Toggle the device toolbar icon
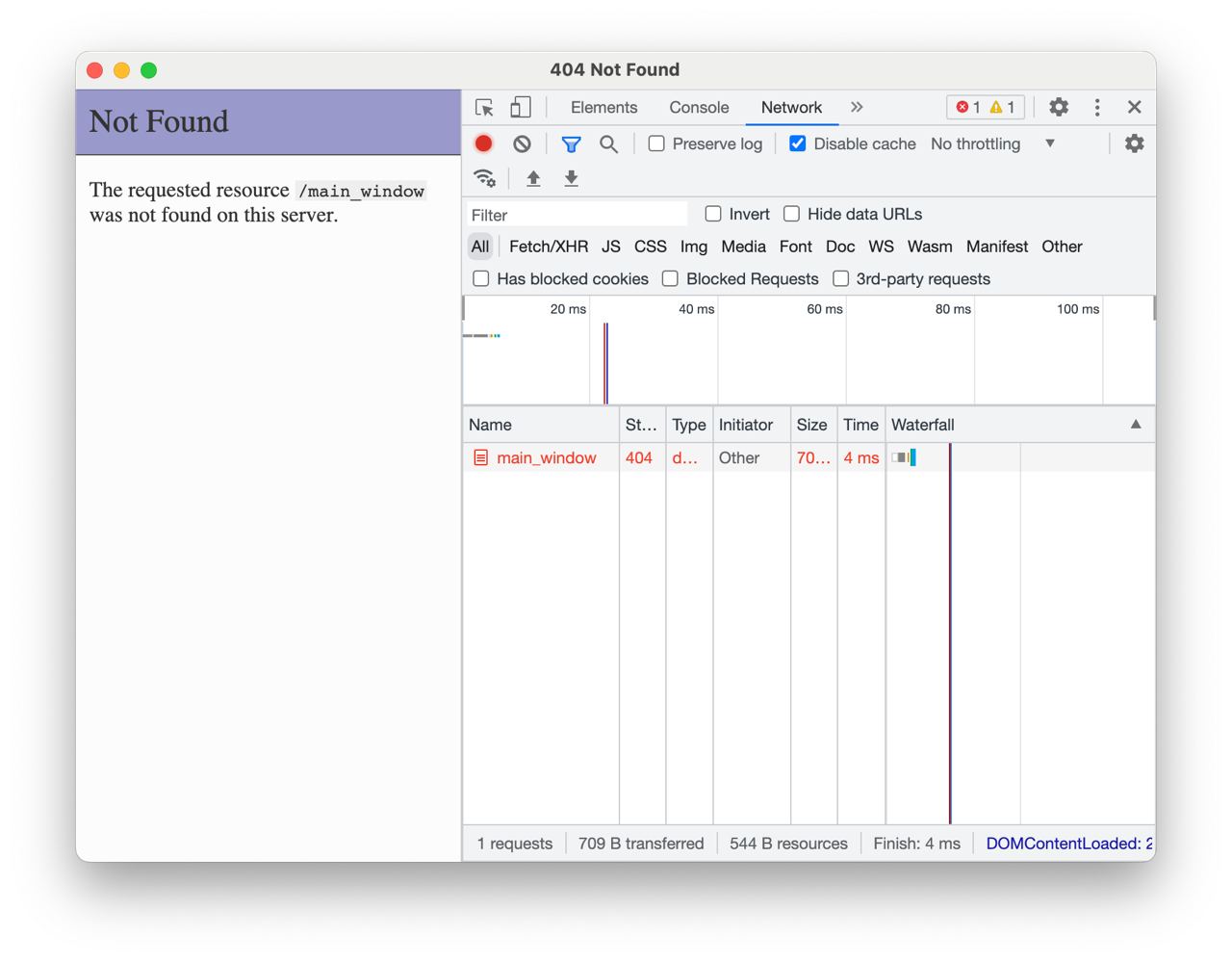This screenshot has width=1232, height=962. (x=521, y=107)
